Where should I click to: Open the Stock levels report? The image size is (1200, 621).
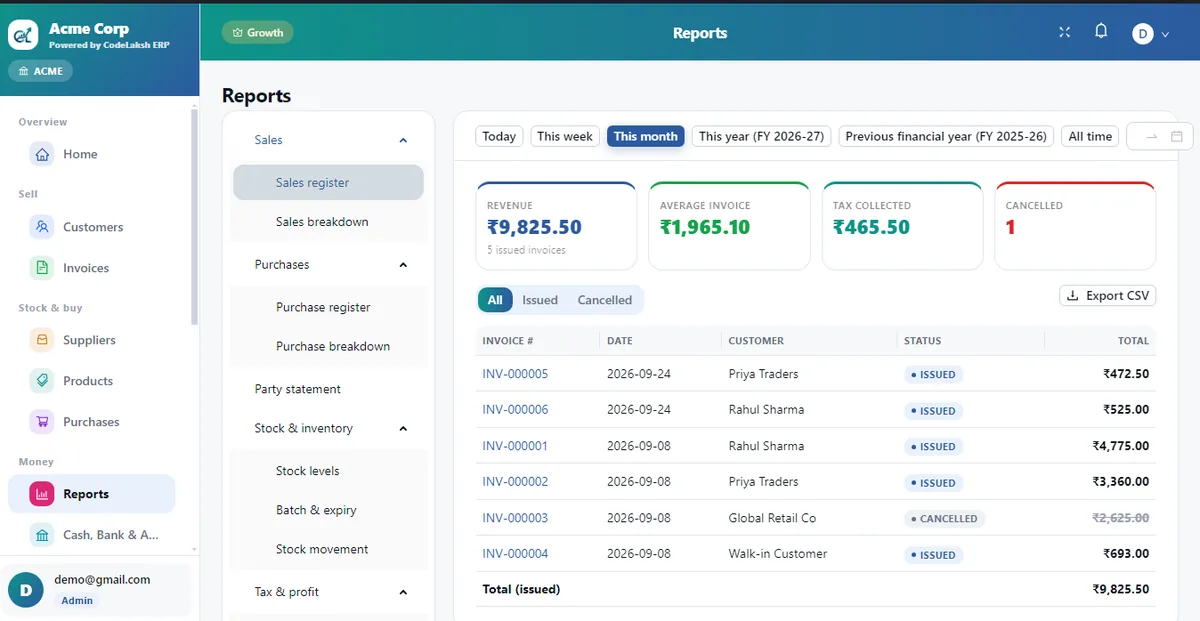328,471
